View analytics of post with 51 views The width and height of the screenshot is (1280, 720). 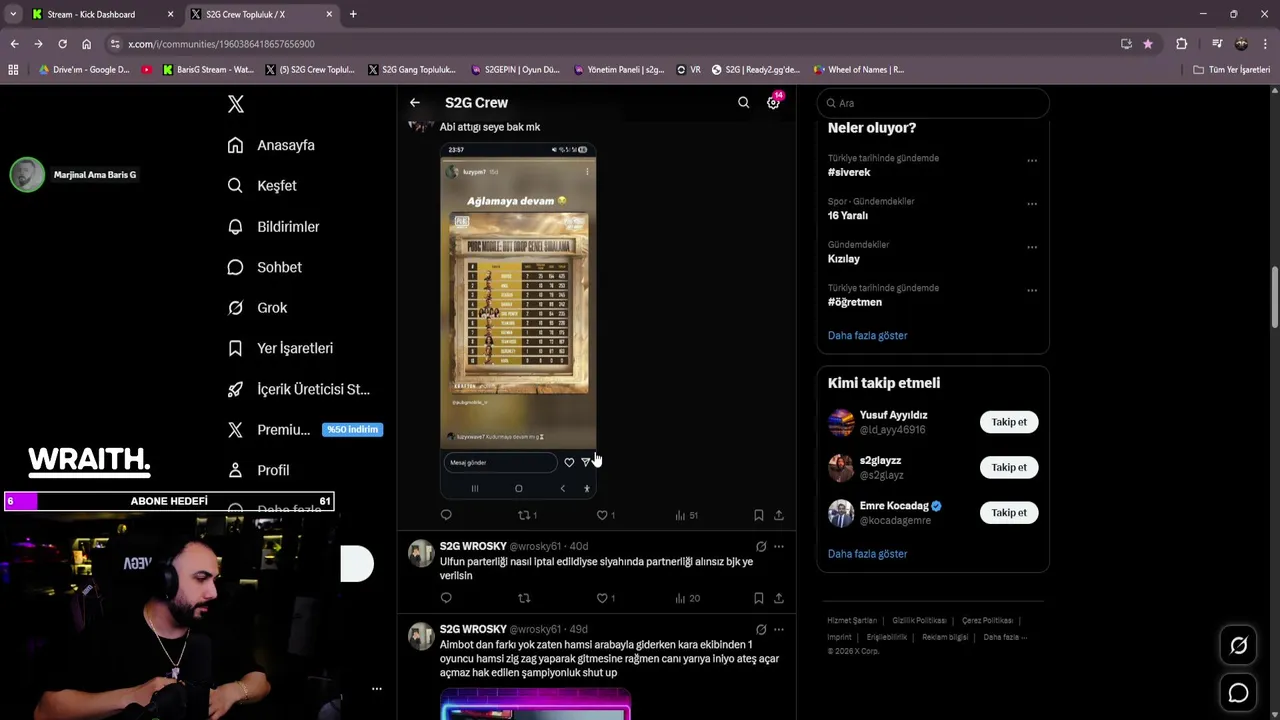pos(686,515)
